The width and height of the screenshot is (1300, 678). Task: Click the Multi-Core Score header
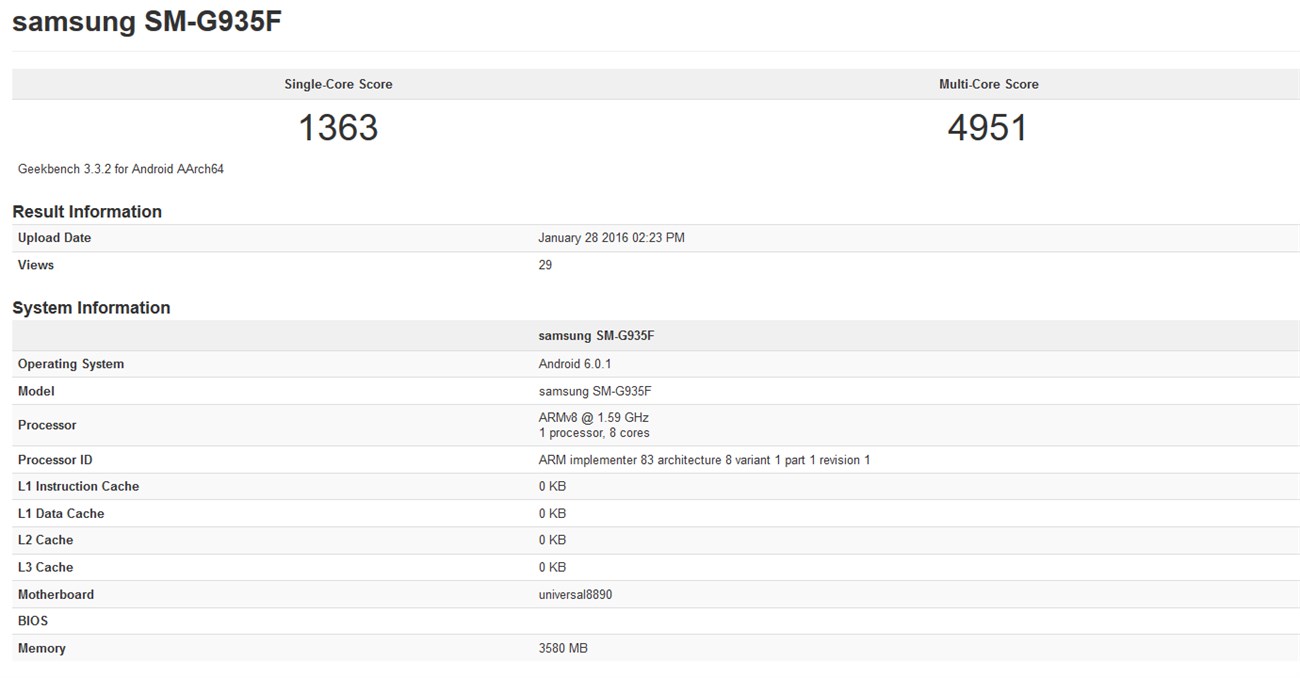point(988,85)
